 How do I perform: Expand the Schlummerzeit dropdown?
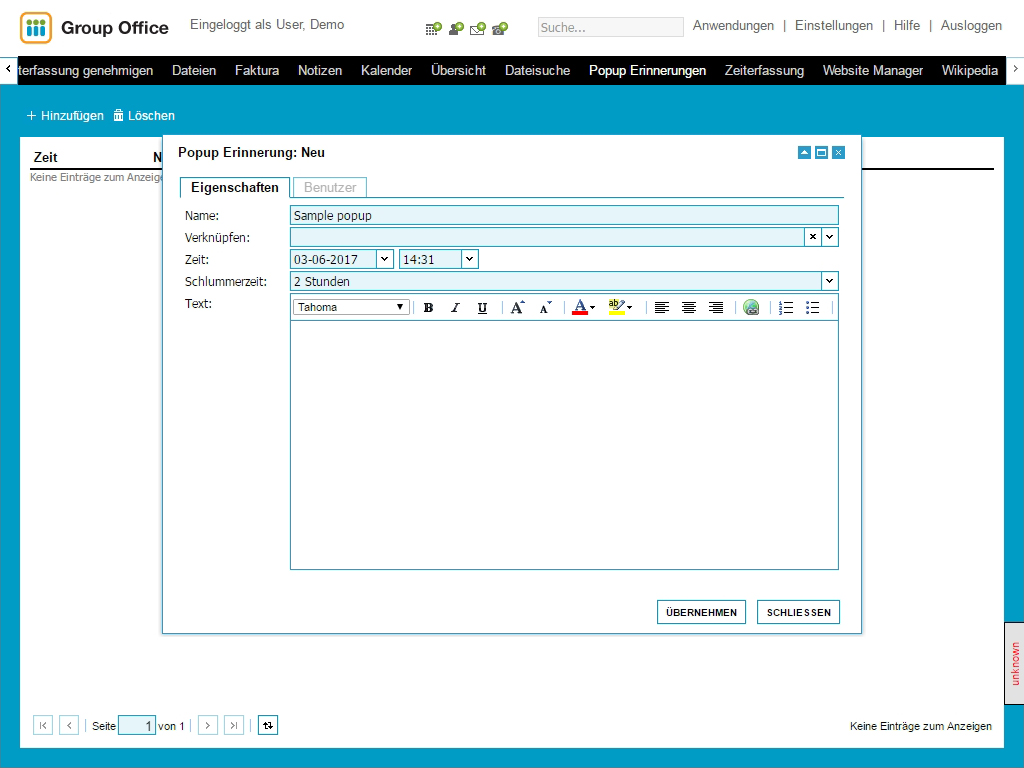click(x=829, y=281)
